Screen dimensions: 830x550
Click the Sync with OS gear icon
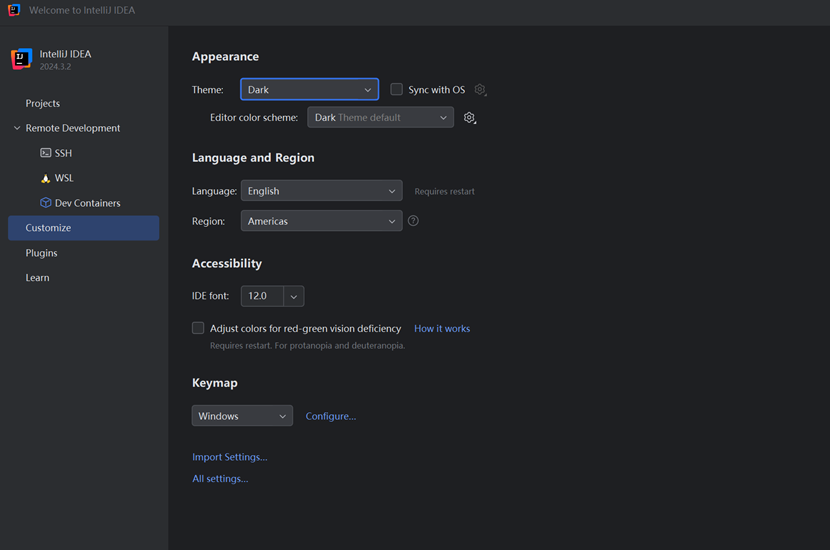tap(480, 89)
